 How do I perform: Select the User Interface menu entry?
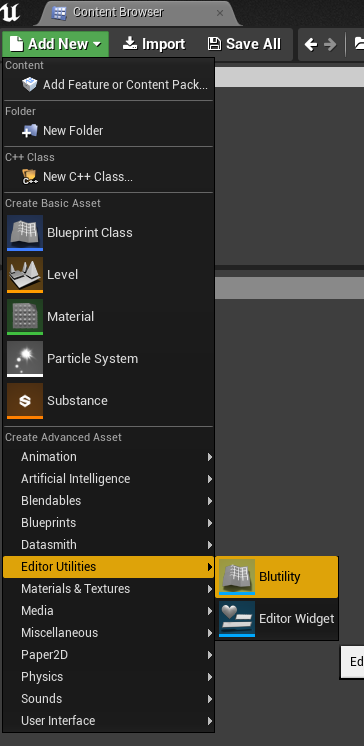108,721
